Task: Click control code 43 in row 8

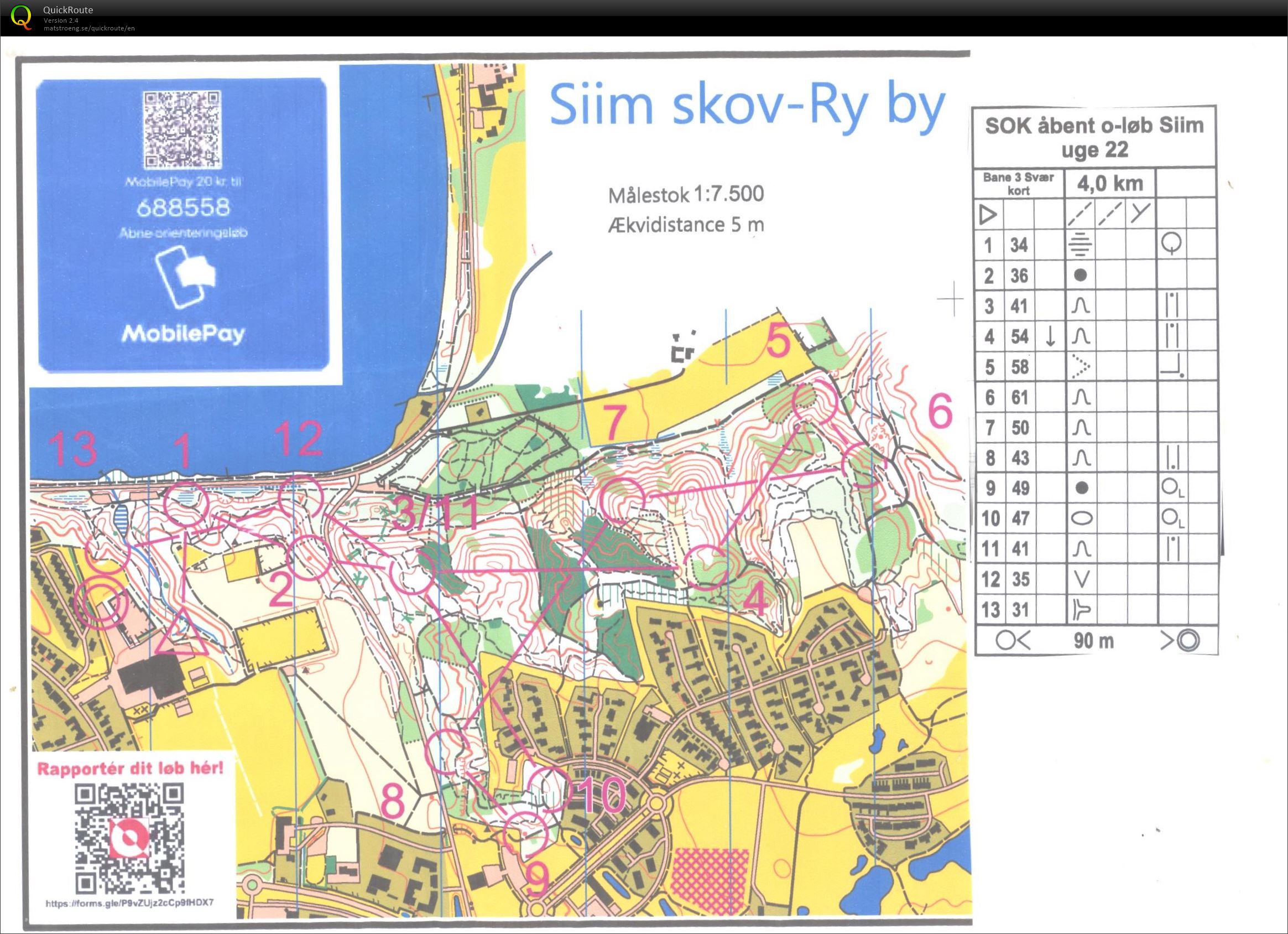Action: (x=1020, y=458)
